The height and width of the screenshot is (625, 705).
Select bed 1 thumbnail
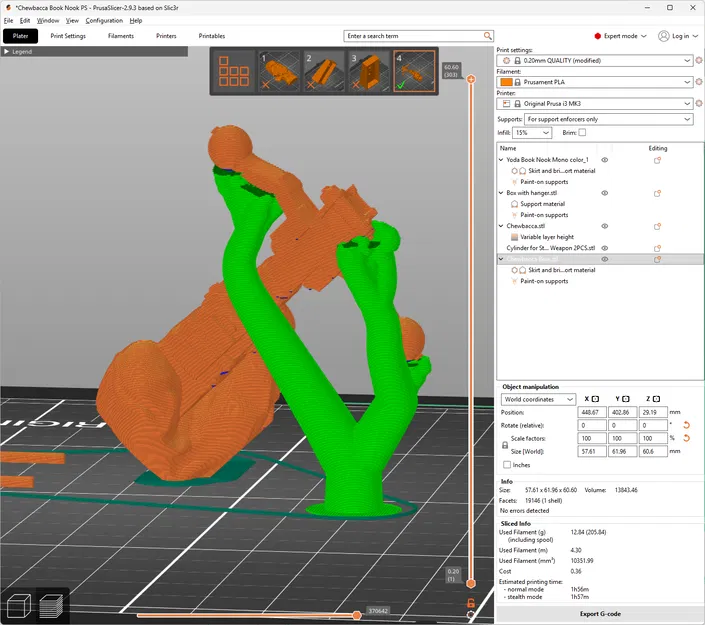279,71
